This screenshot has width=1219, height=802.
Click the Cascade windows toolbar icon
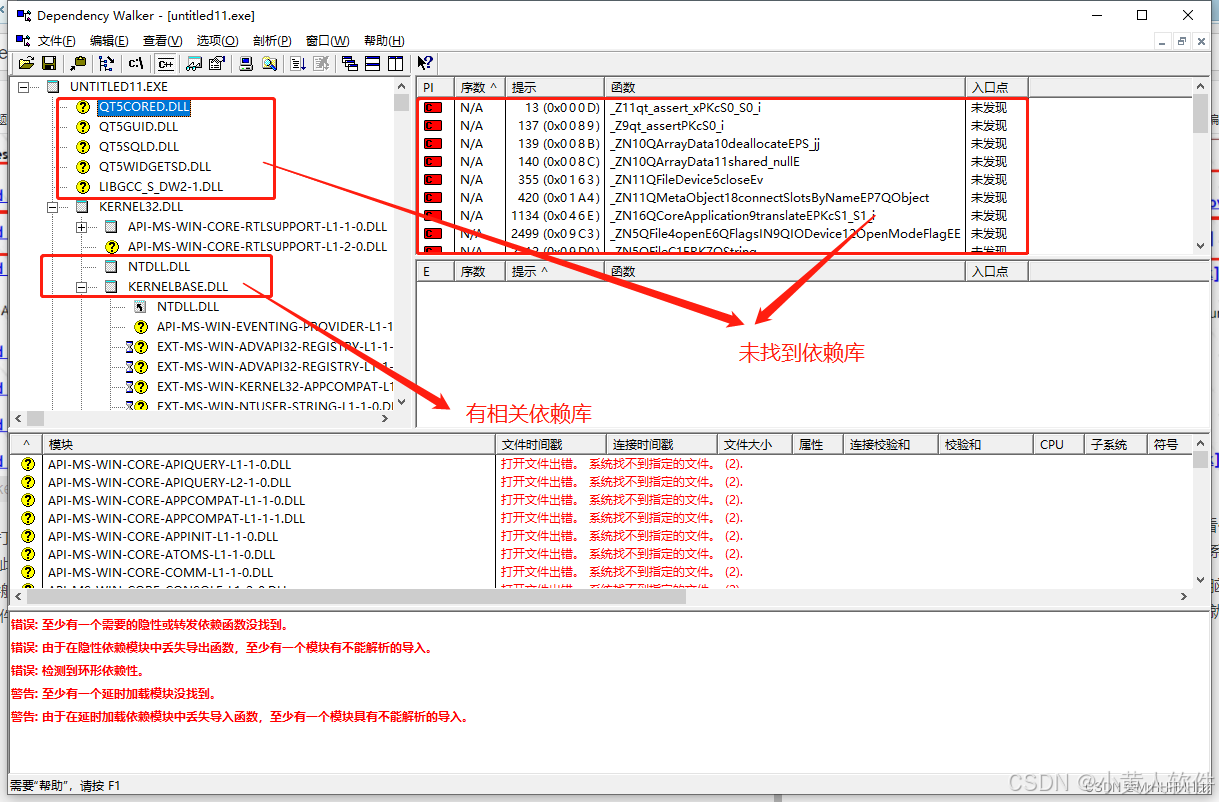click(x=350, y=63)
